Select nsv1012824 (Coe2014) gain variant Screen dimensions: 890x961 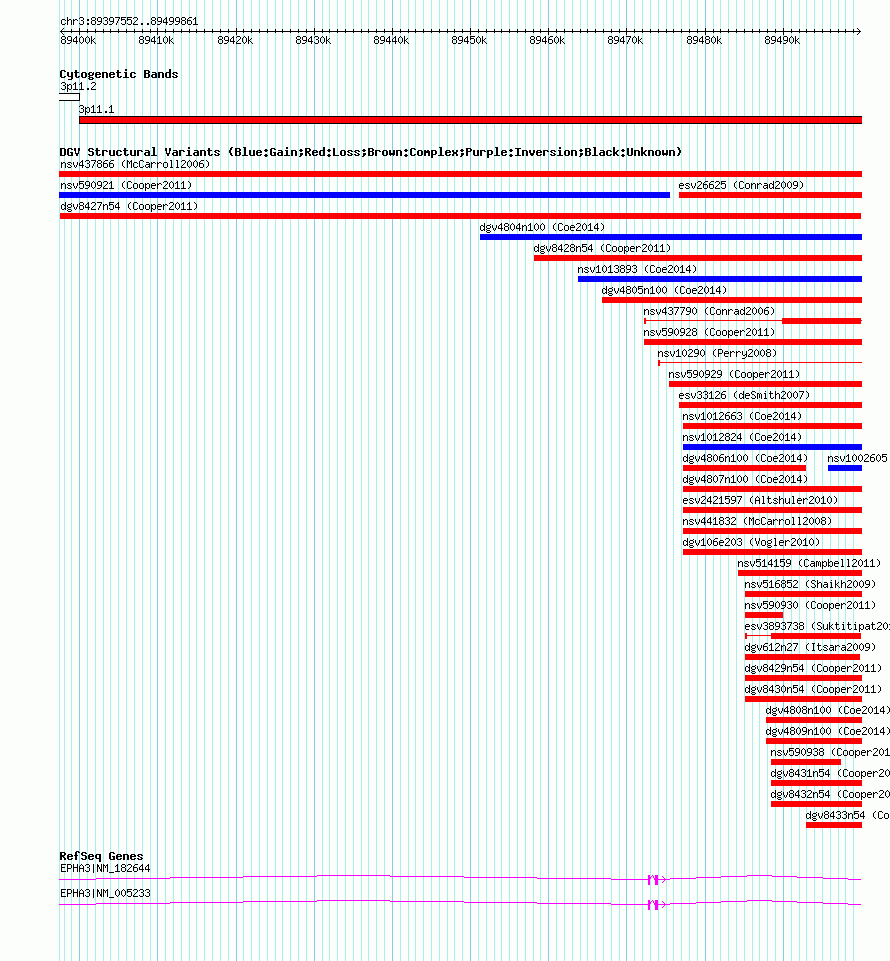click(772, 447)
